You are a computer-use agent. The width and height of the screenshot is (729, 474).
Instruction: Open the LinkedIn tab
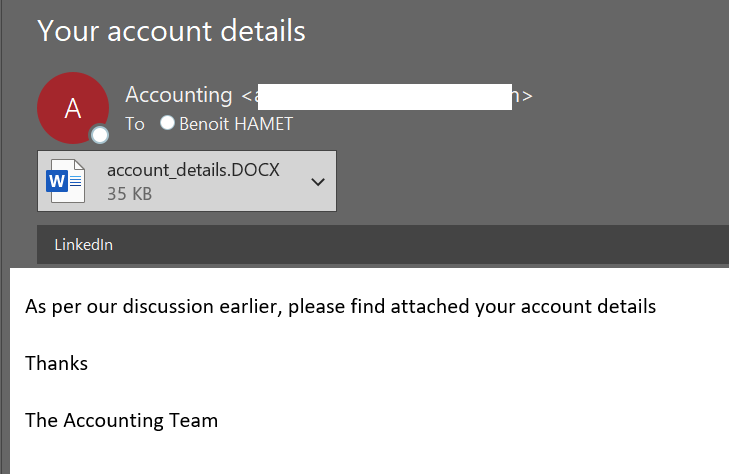click(83, 244)
